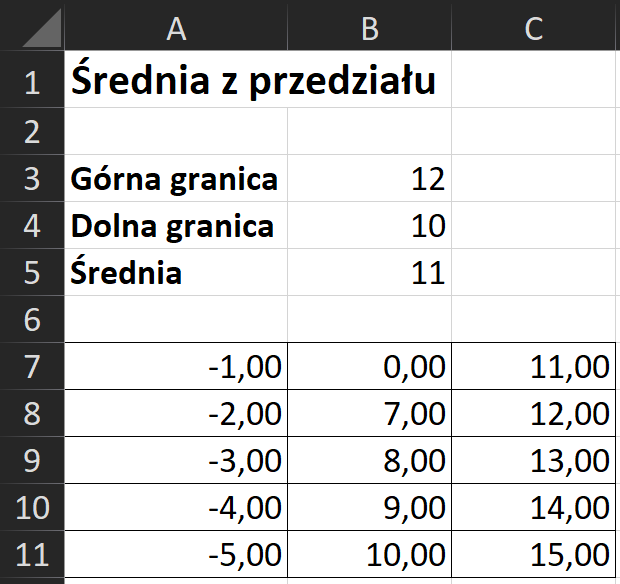
Task: Select the cell containing -1,00
Action: pyautogui.click(x=176, y=366)
